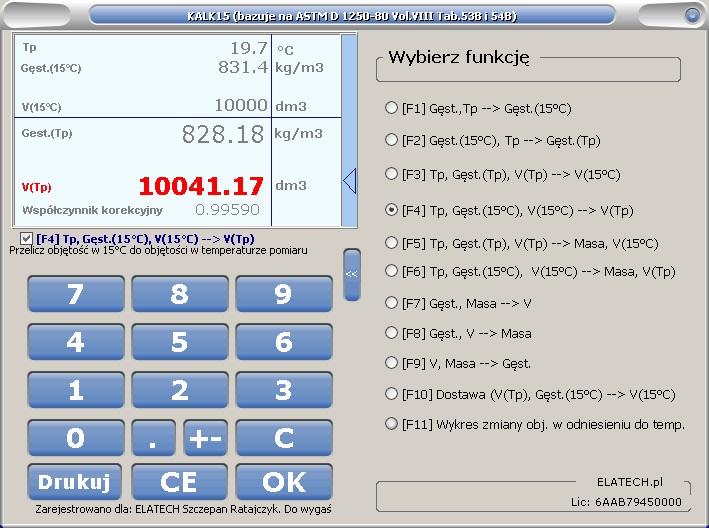709x528 pixels.
Task: Click the round blue button in title bar
Action: click(x=692, y=15)
